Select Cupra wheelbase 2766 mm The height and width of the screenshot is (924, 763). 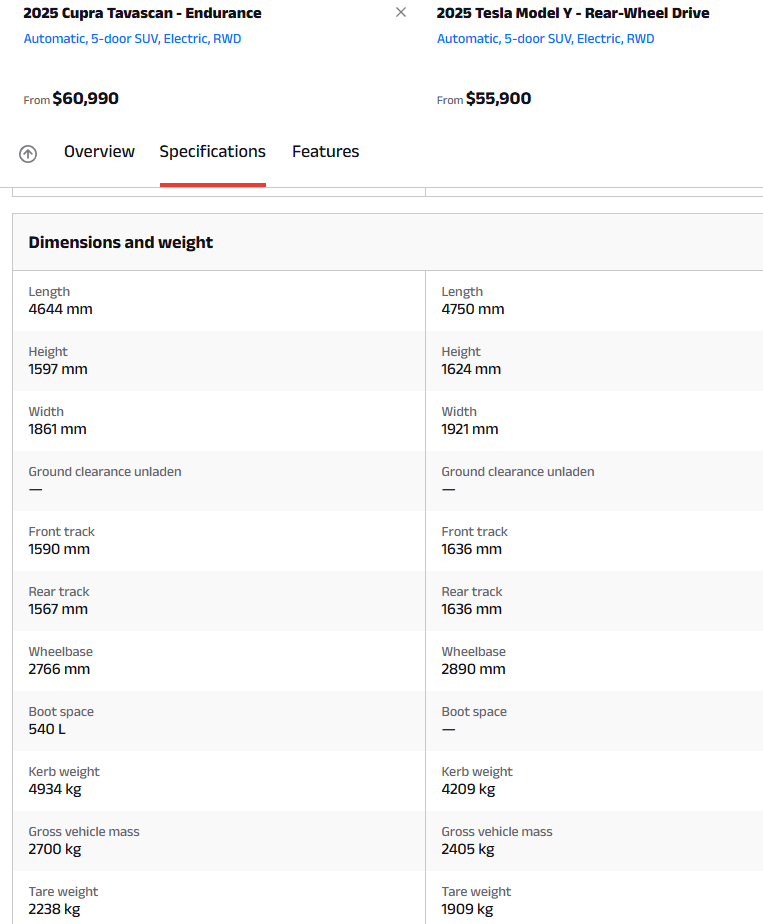[x=59, y=669]
